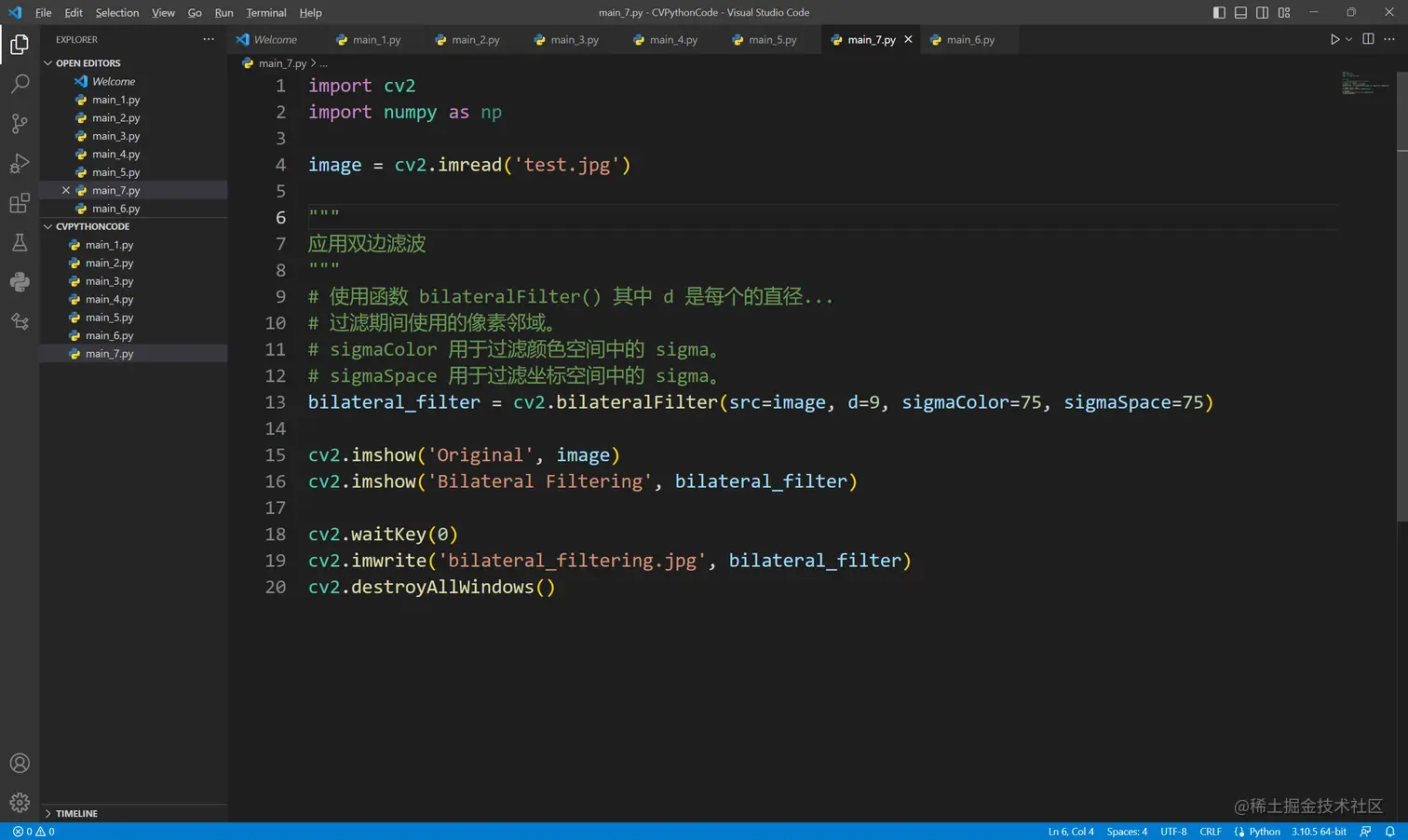Open the Selection menu

point(117,12)
